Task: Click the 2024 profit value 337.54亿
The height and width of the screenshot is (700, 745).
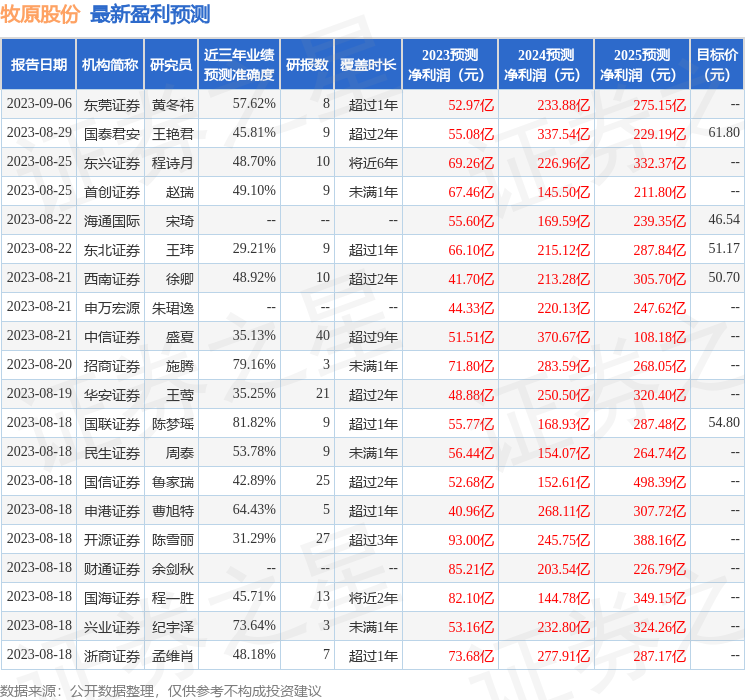Action: point(564,134)
